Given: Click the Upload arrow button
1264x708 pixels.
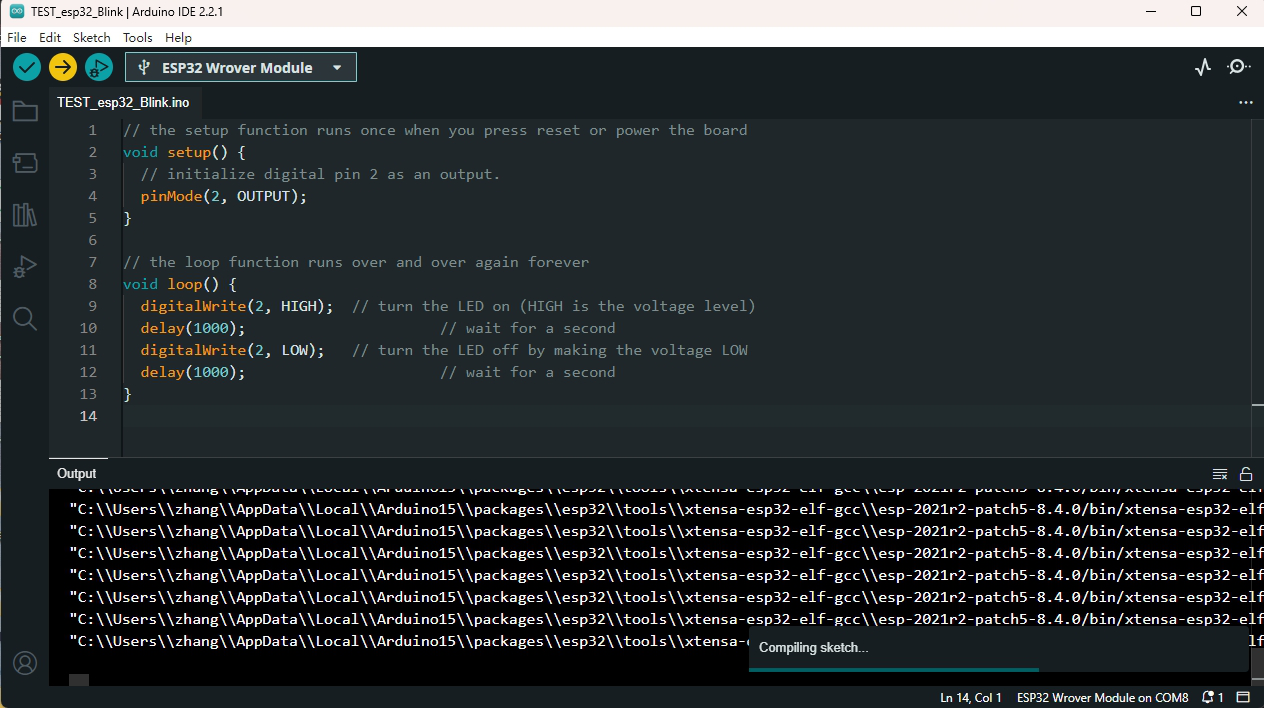Looking at the screenshot, I should point(63,67).
